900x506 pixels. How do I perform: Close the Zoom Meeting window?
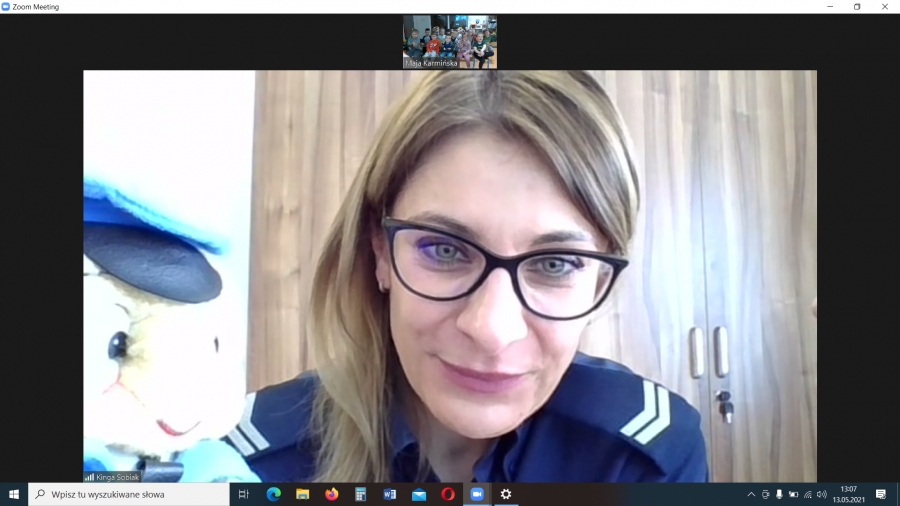tap(885, 7)
